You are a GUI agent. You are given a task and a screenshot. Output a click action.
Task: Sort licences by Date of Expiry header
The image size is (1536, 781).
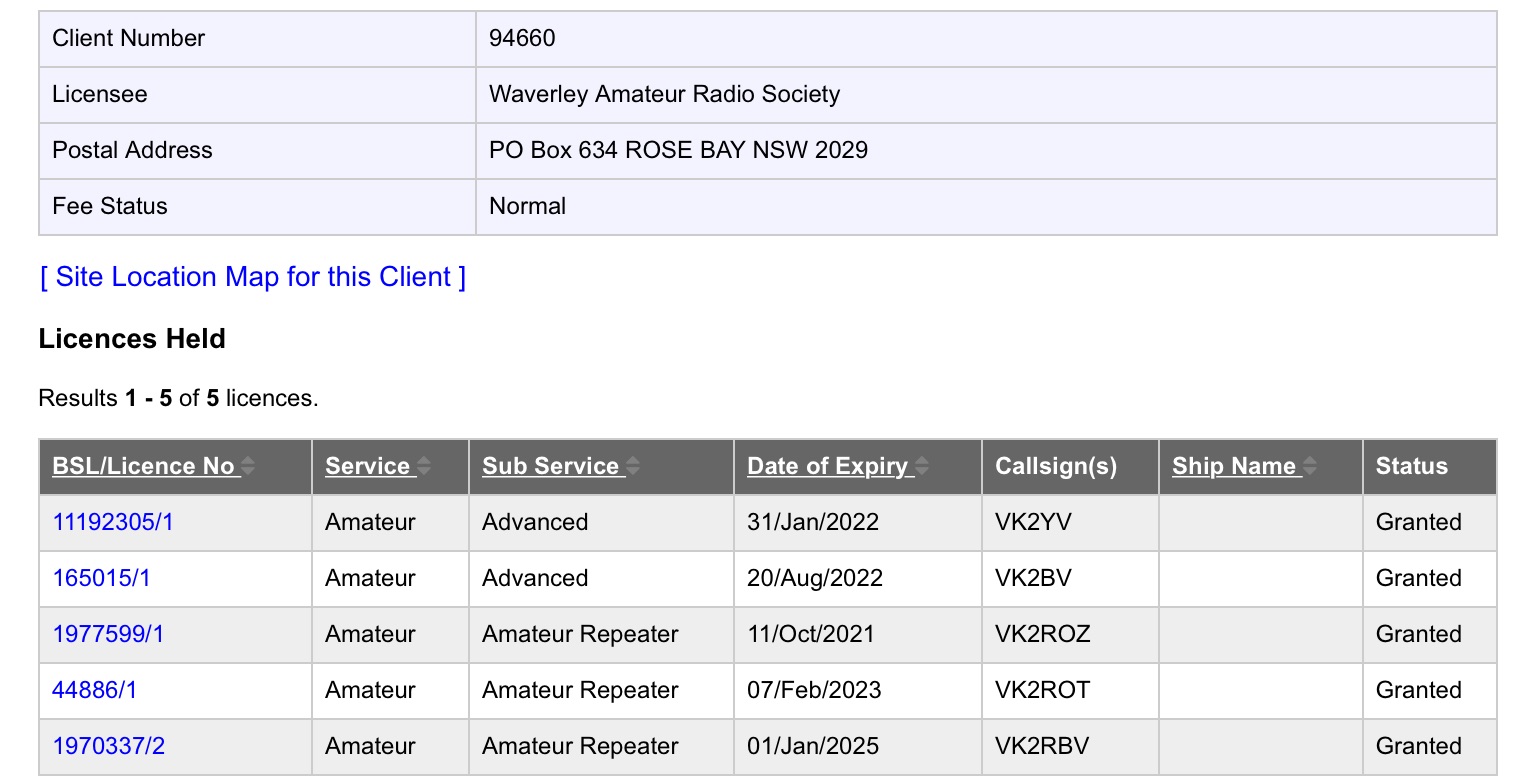pos(827,467)
